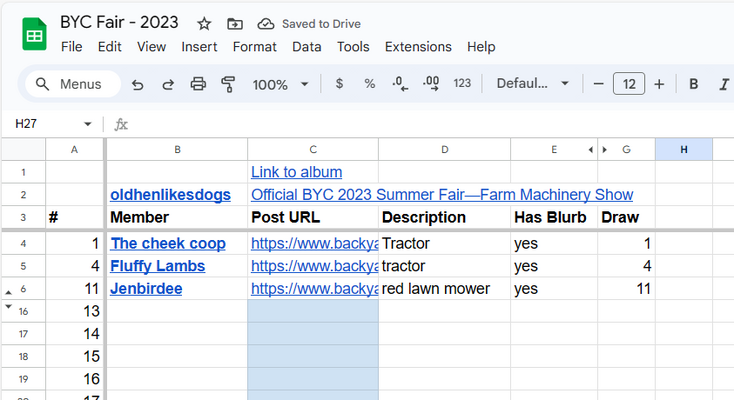The width and height of the screenshot is (734, 400).
Task: Toggle bold formatting
Action: coord(693,84)
